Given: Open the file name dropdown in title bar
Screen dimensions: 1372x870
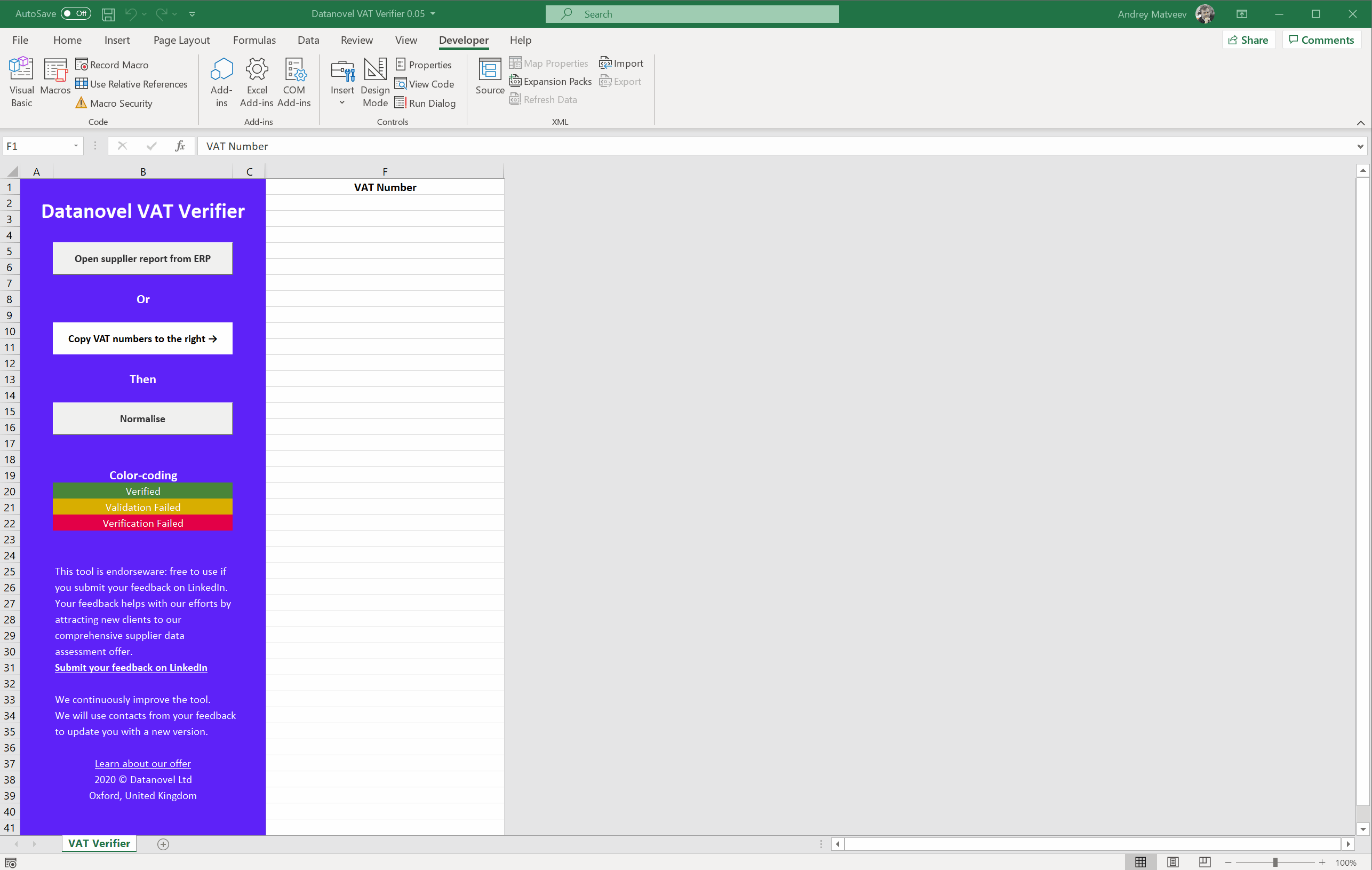Looking at the screenshot, I should tap(433, 14).
